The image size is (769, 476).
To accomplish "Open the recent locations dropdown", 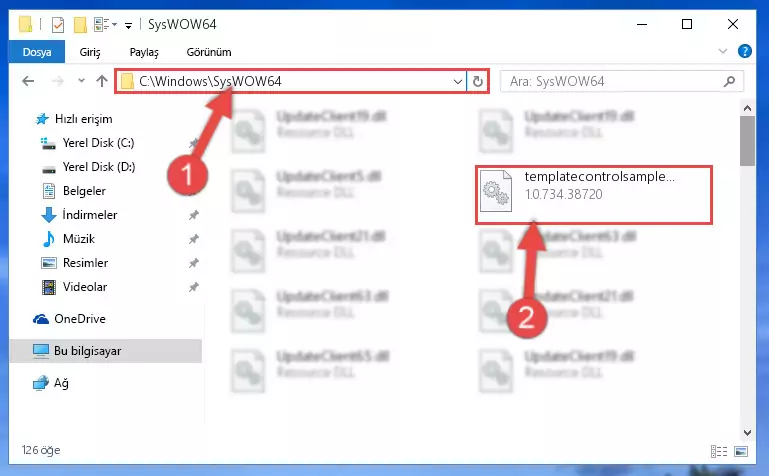I will [81, 80].
